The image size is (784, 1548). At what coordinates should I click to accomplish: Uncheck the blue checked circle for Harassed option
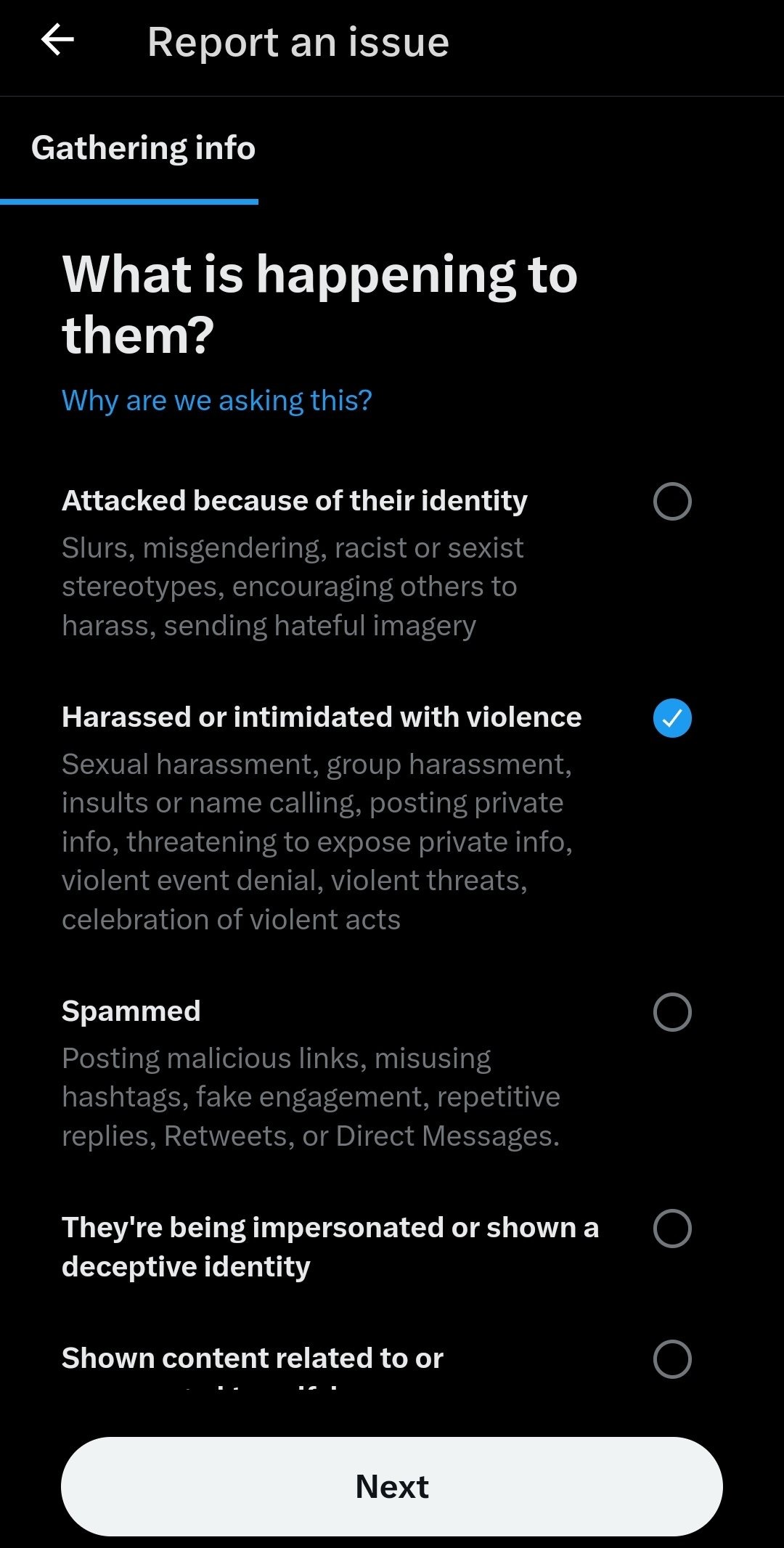671,718
